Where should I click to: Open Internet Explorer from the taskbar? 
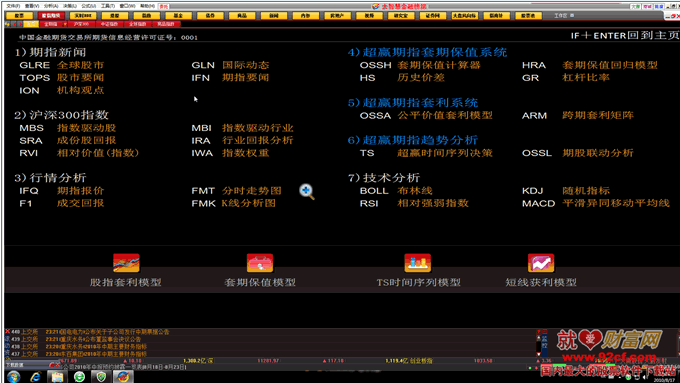point(35,377)
